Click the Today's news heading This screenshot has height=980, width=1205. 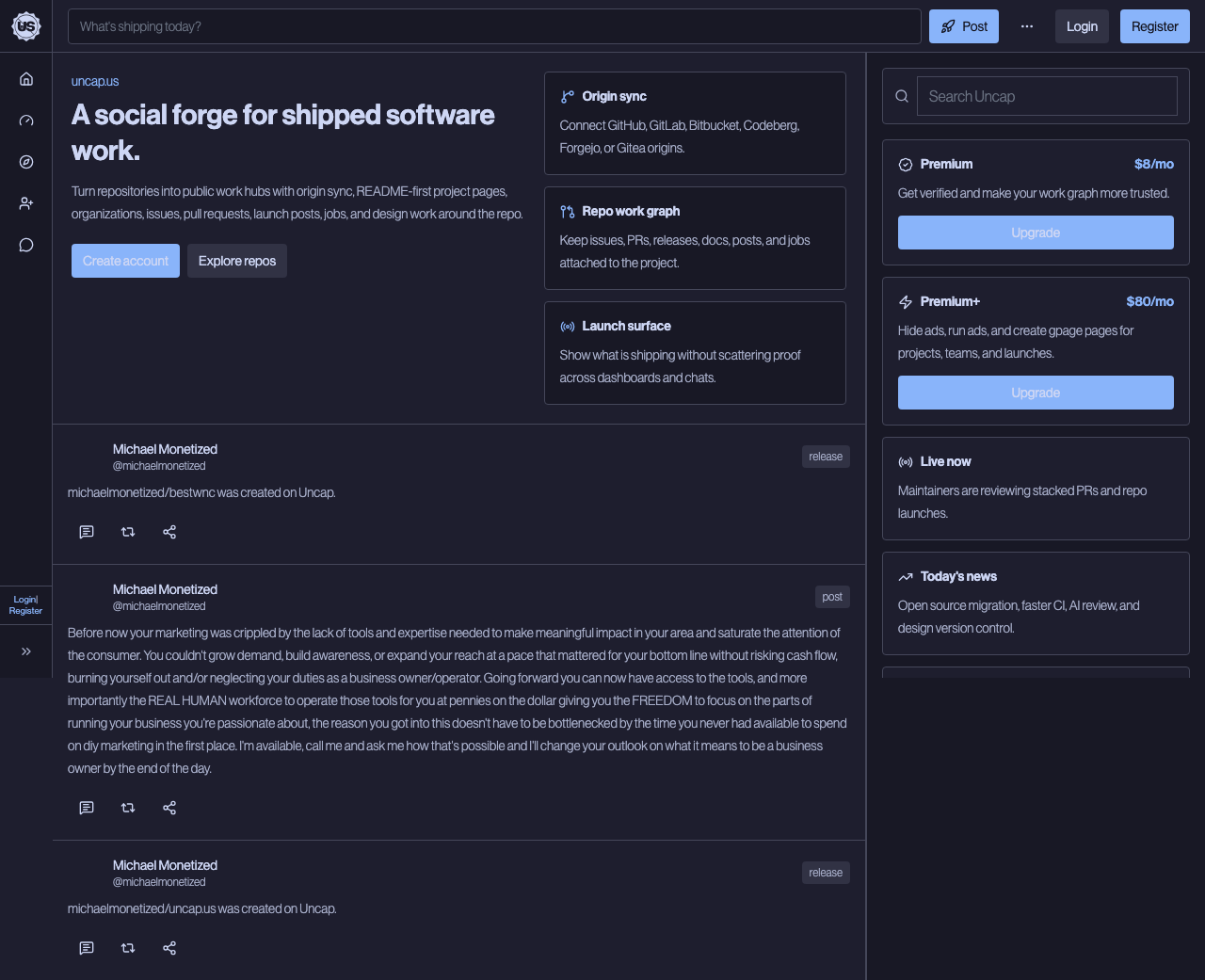pos(958,576)
